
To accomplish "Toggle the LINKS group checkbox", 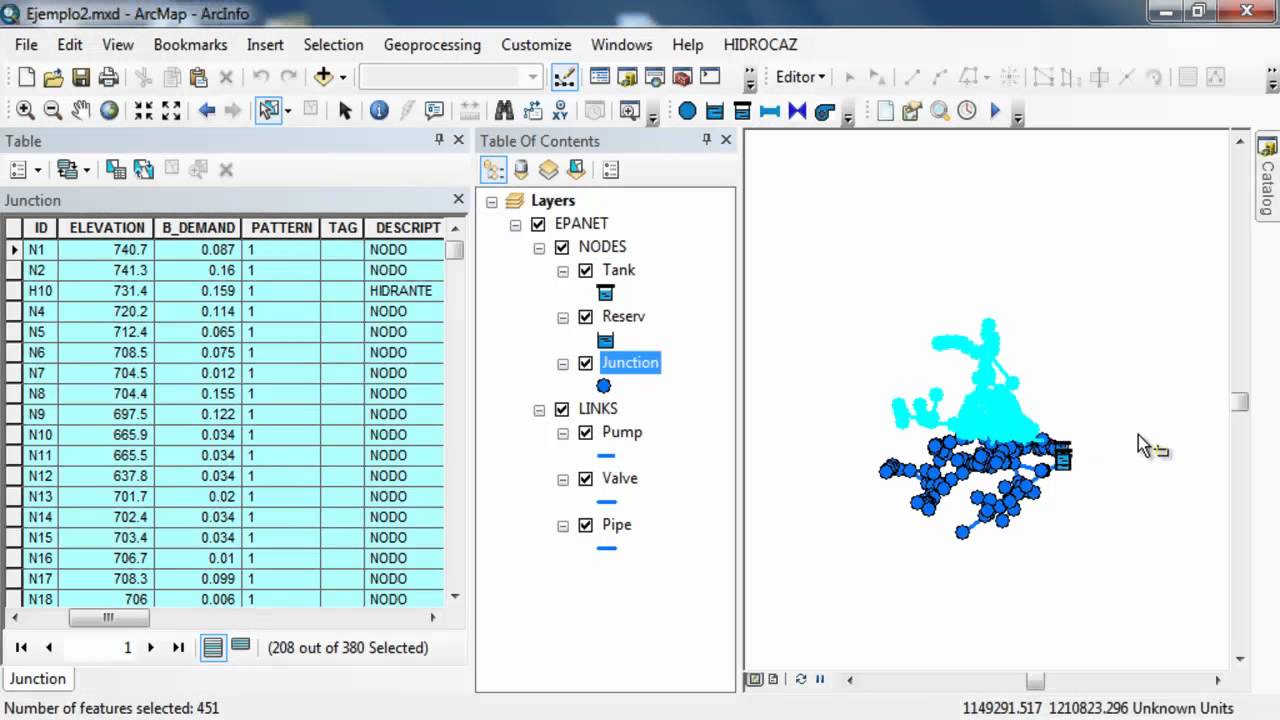I will pos(562,409).
